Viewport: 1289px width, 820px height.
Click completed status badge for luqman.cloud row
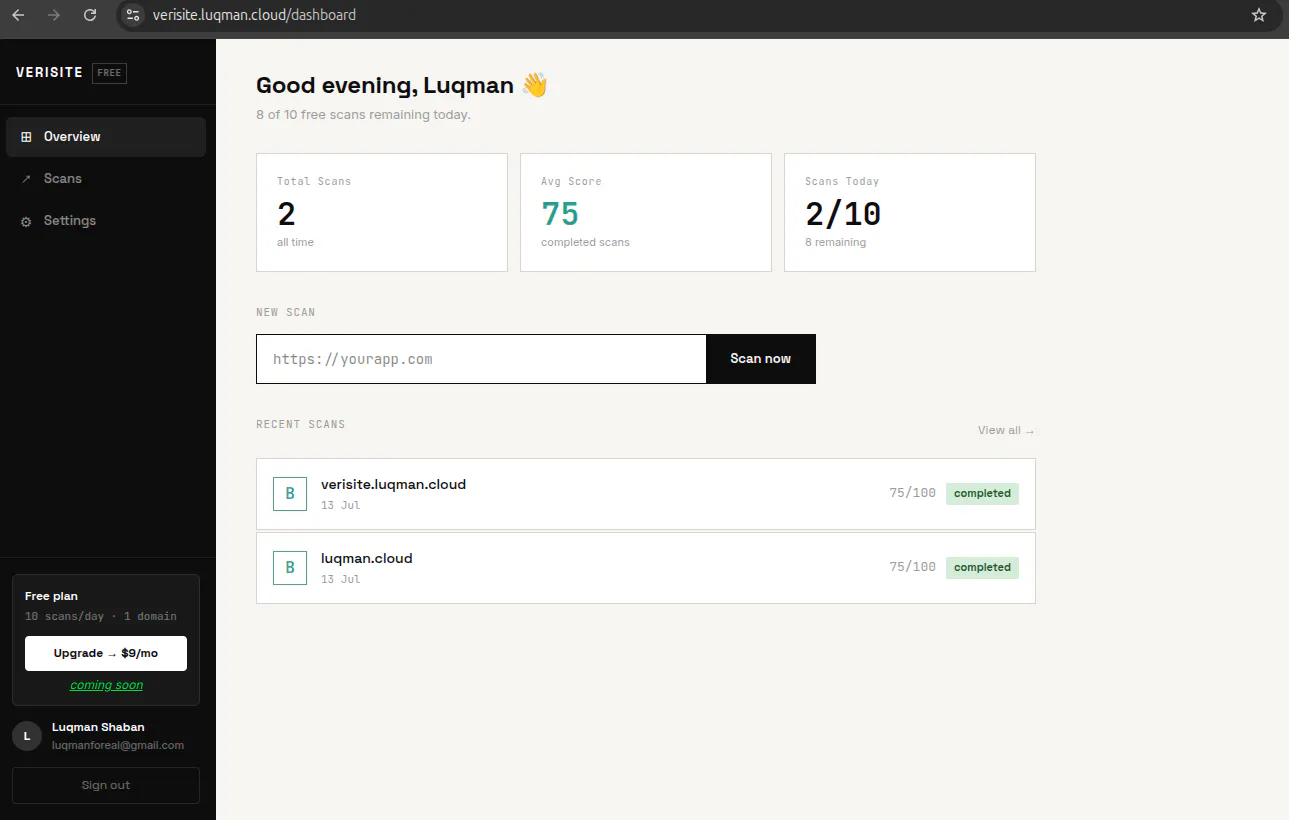(982, 567)
